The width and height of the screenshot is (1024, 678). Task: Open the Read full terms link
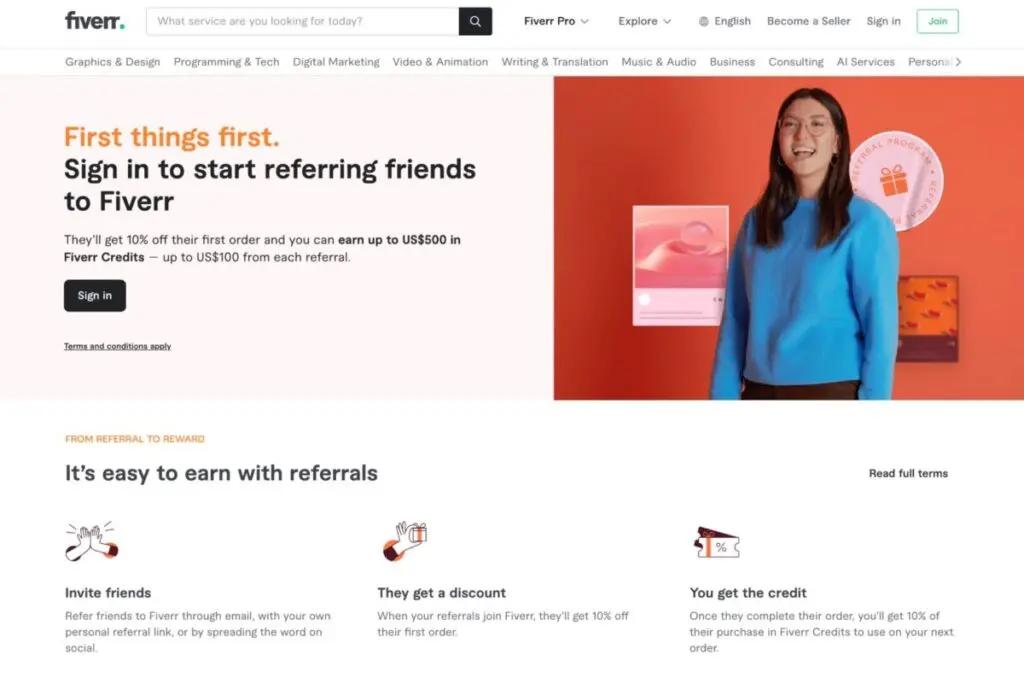[x=908, y=474]
